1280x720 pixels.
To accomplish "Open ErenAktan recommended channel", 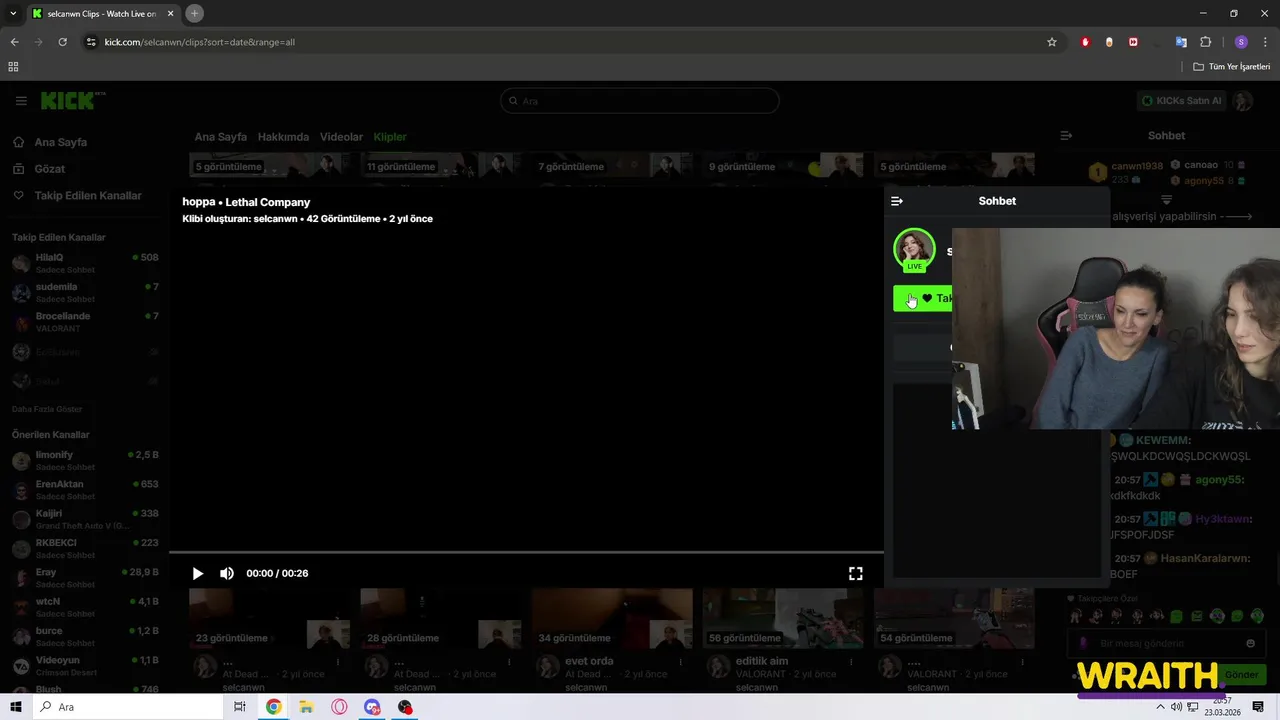I will [85, 490].
